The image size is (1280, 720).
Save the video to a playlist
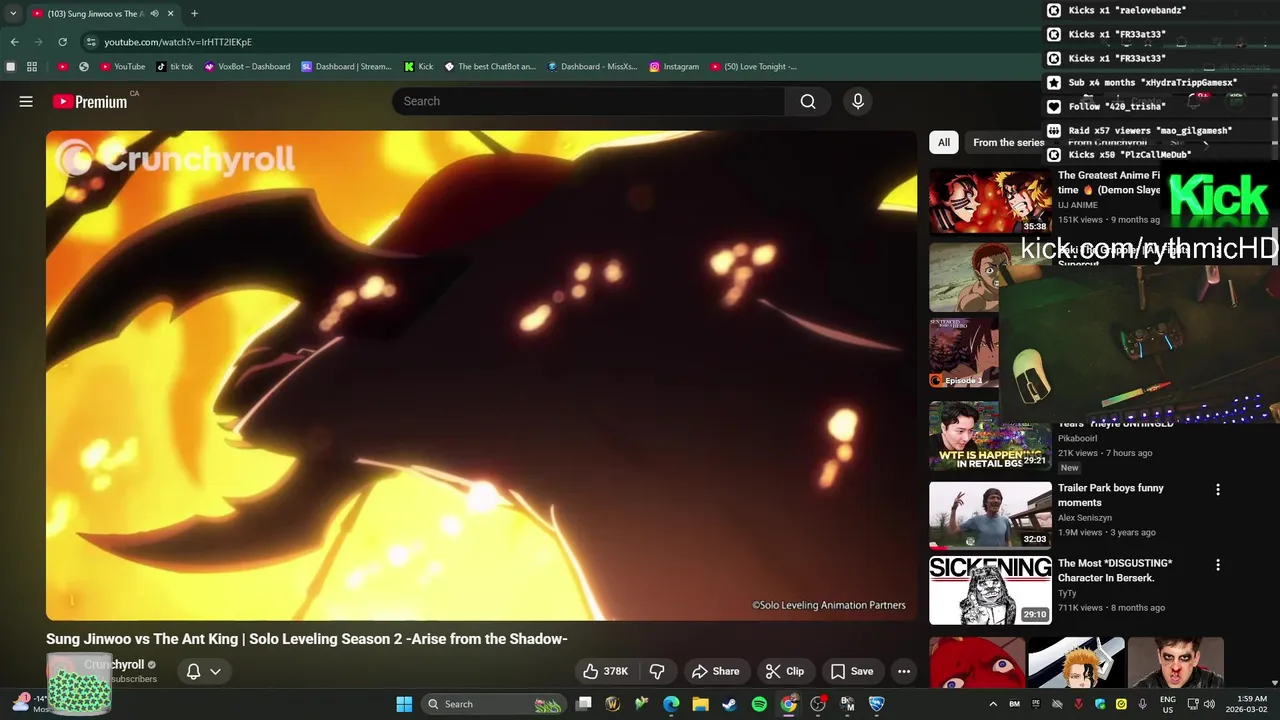click(x=852, y=671)
